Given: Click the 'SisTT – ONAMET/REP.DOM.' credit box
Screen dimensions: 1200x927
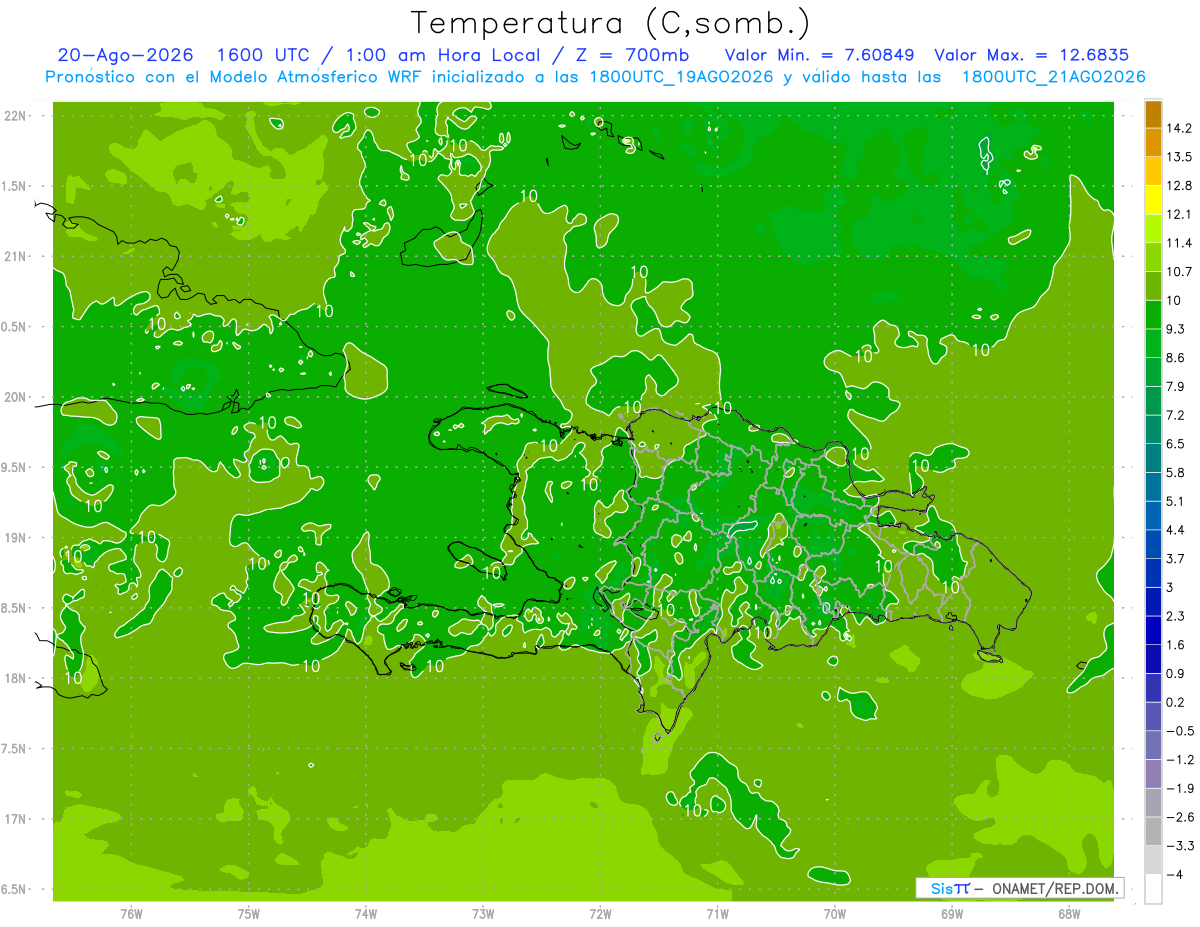Looking at the screenshot, I should click(x=1020, y=888).
